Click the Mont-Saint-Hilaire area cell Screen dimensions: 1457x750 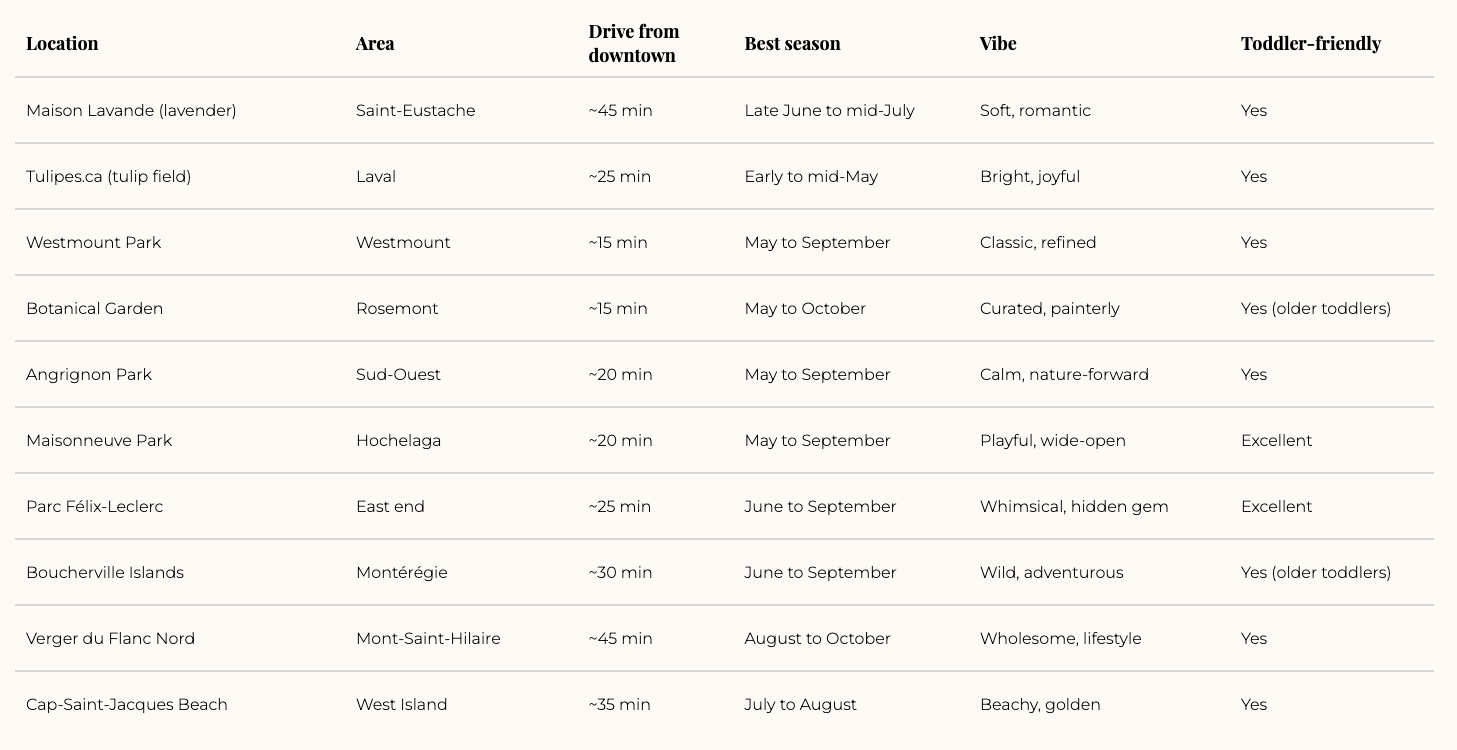[x=428, y=638]
